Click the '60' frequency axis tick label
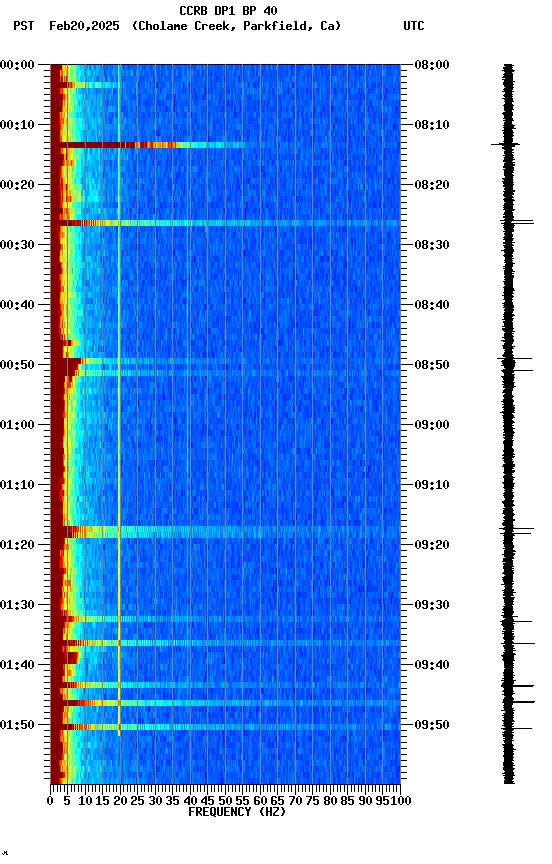552x864 pixels. pyautogui.click(x=260, y=802)
